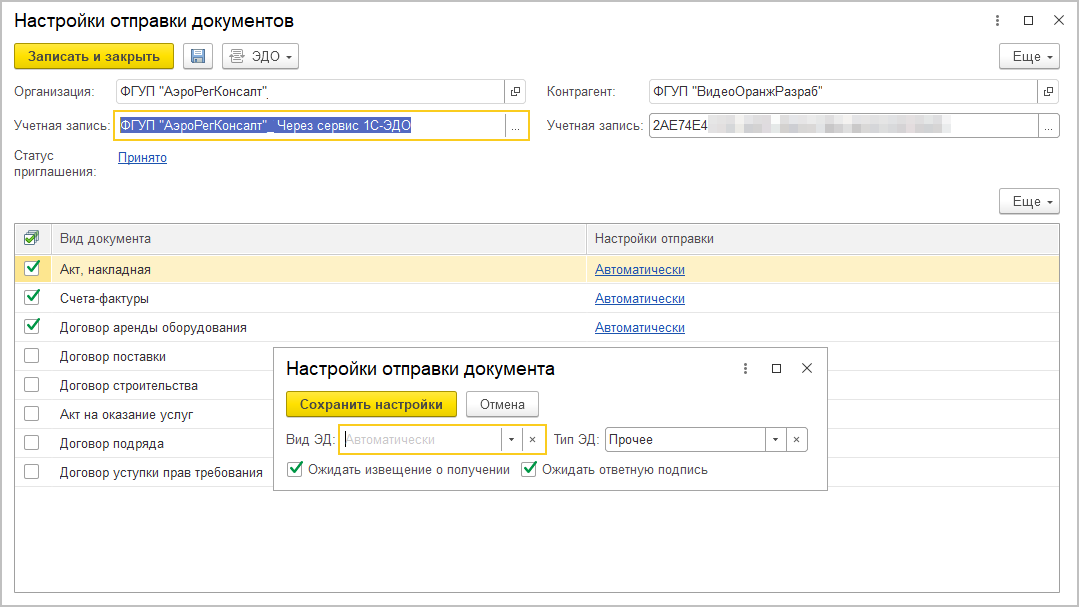Open the ЭДО dropdown menu

coord(260,57)
